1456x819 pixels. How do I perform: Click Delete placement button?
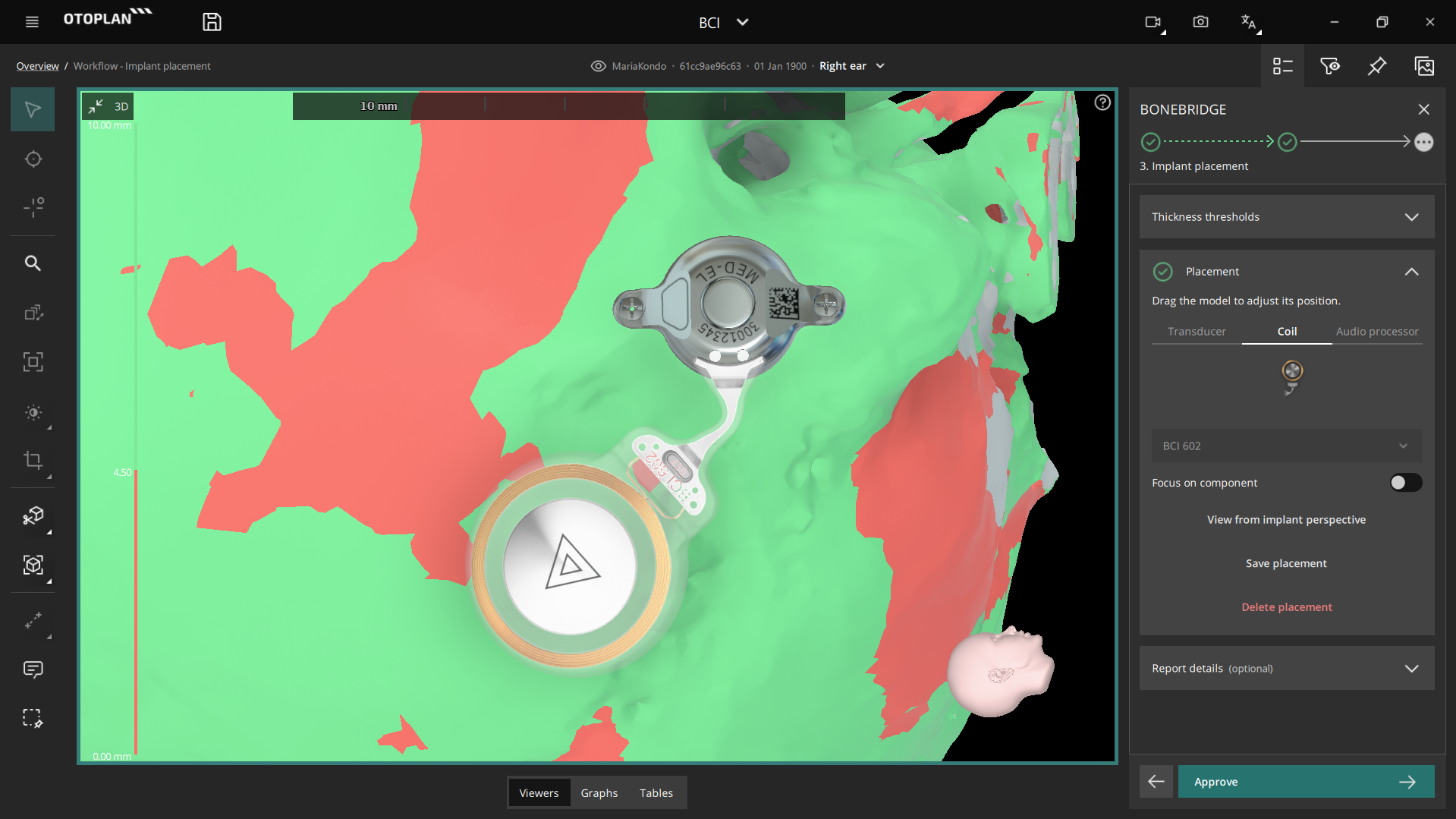1286,607
